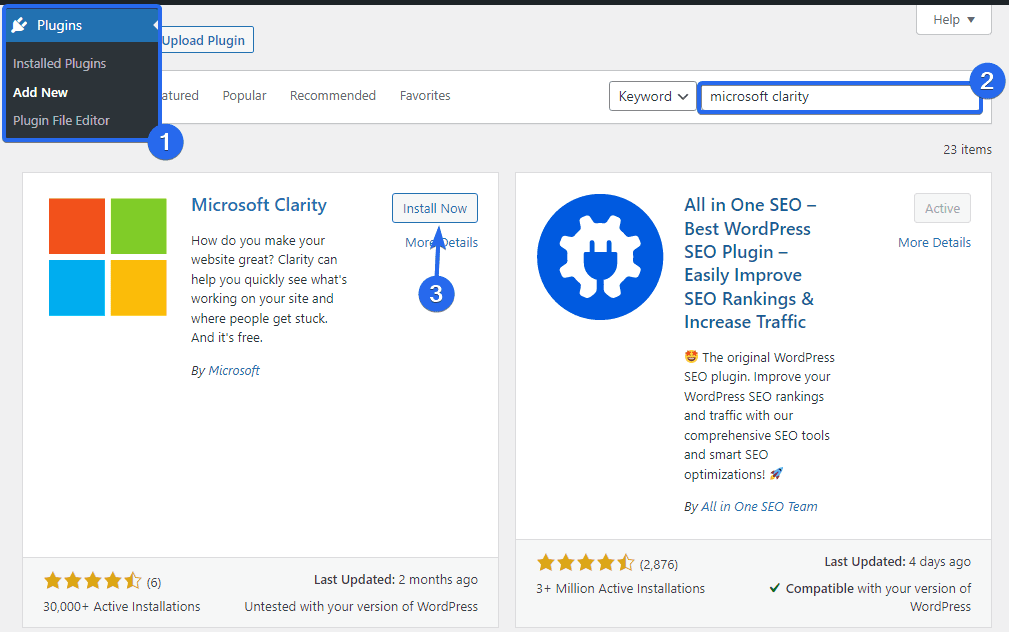The height and width of the screenshot is (632, 1009).
Task: Click the (6) ratings count
Action: (154, 582)
